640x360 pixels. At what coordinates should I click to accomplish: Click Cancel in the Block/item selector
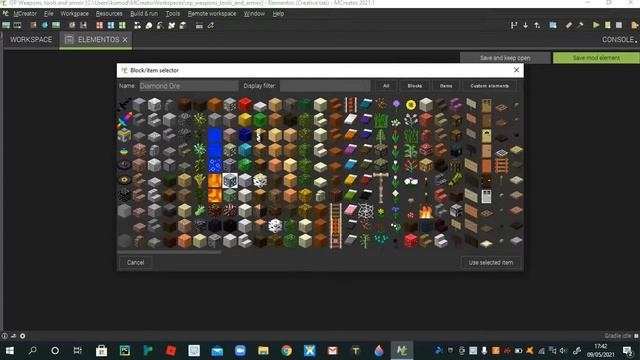pyautogui.click(x=136, y=262)
